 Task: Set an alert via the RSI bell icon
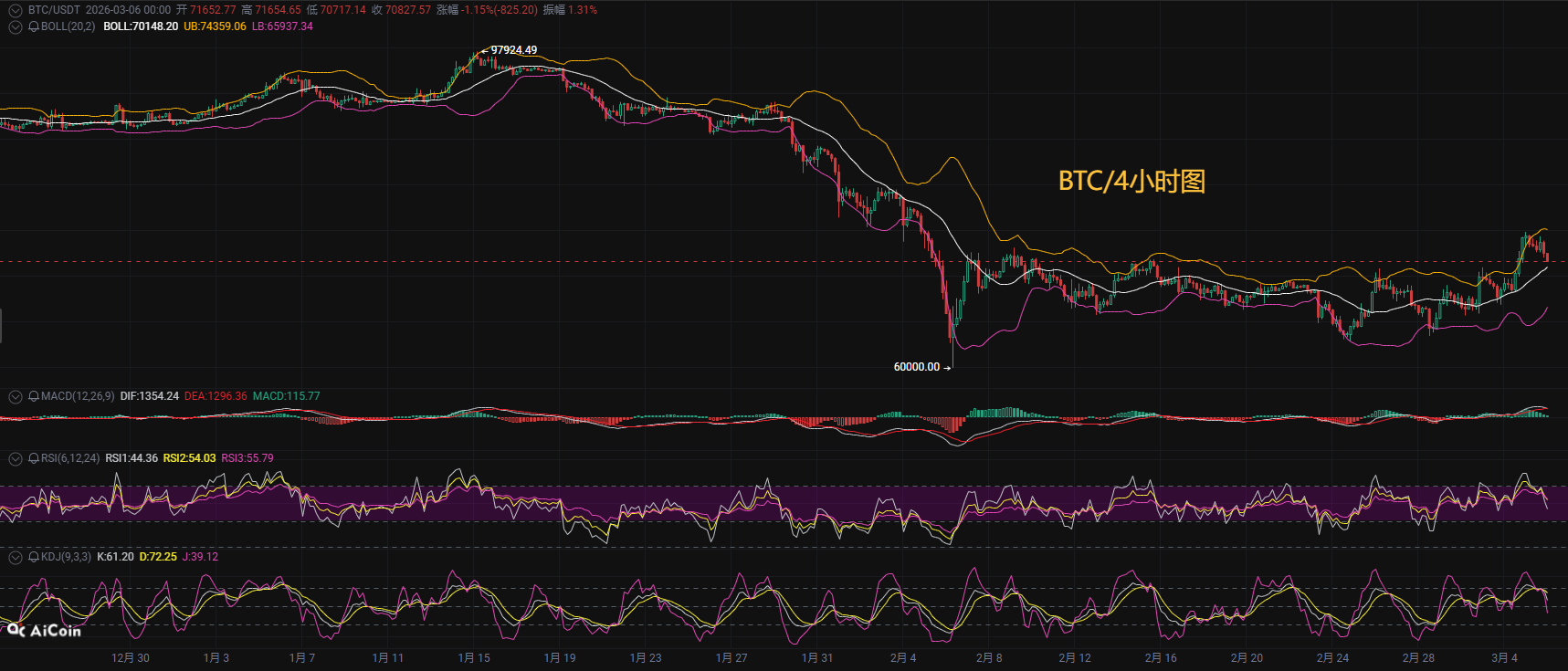click(x=34, y=458)
